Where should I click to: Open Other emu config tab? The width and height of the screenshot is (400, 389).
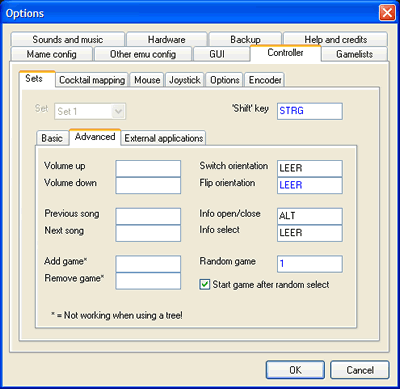[x=143, y=54]
